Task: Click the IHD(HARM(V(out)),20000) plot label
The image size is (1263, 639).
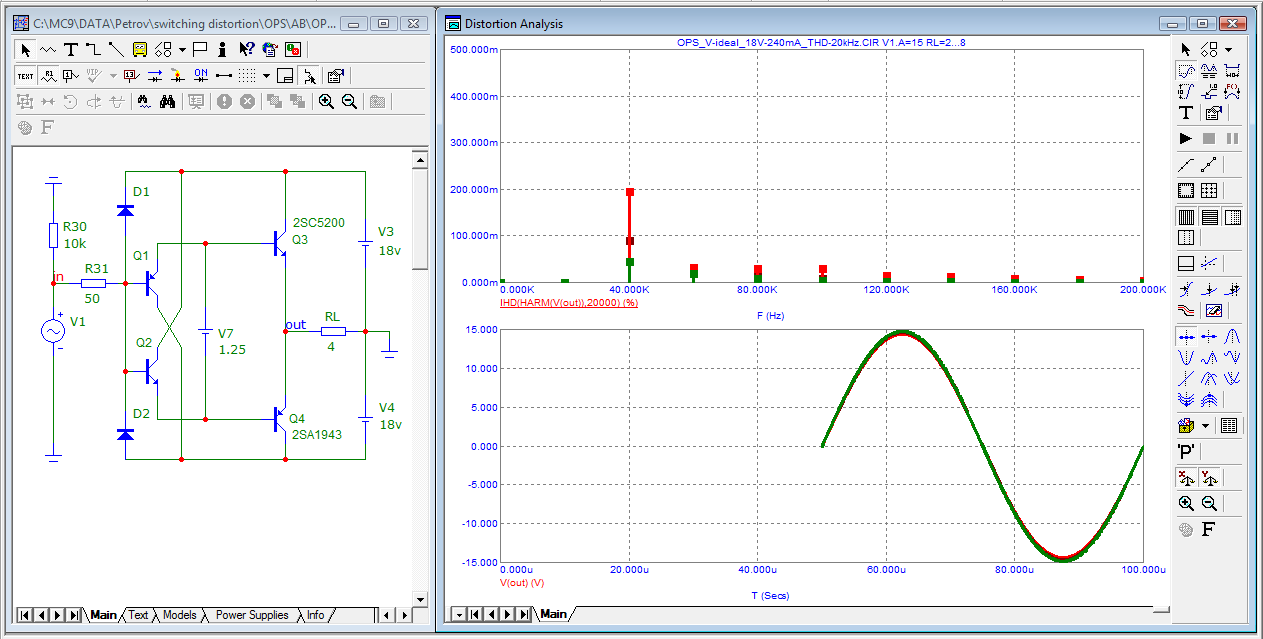Action: 568,302
